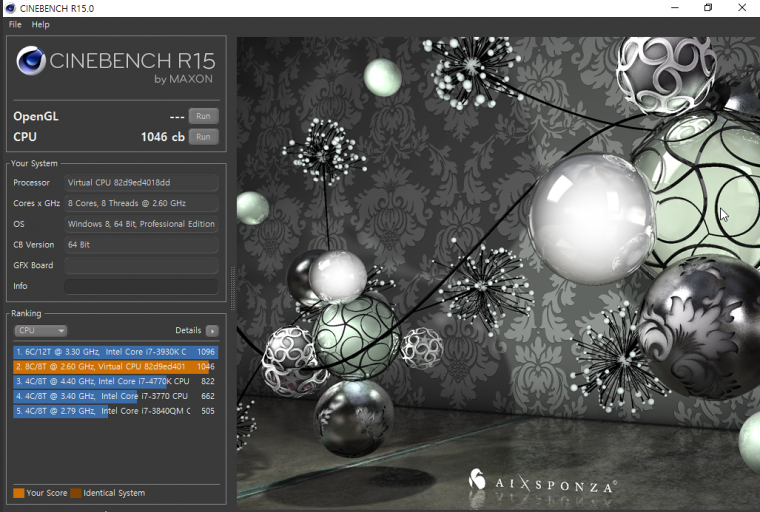Click the Cinebench title bar app icon
Viewport: 760px width, 512px height.
(x=10, y=8)
